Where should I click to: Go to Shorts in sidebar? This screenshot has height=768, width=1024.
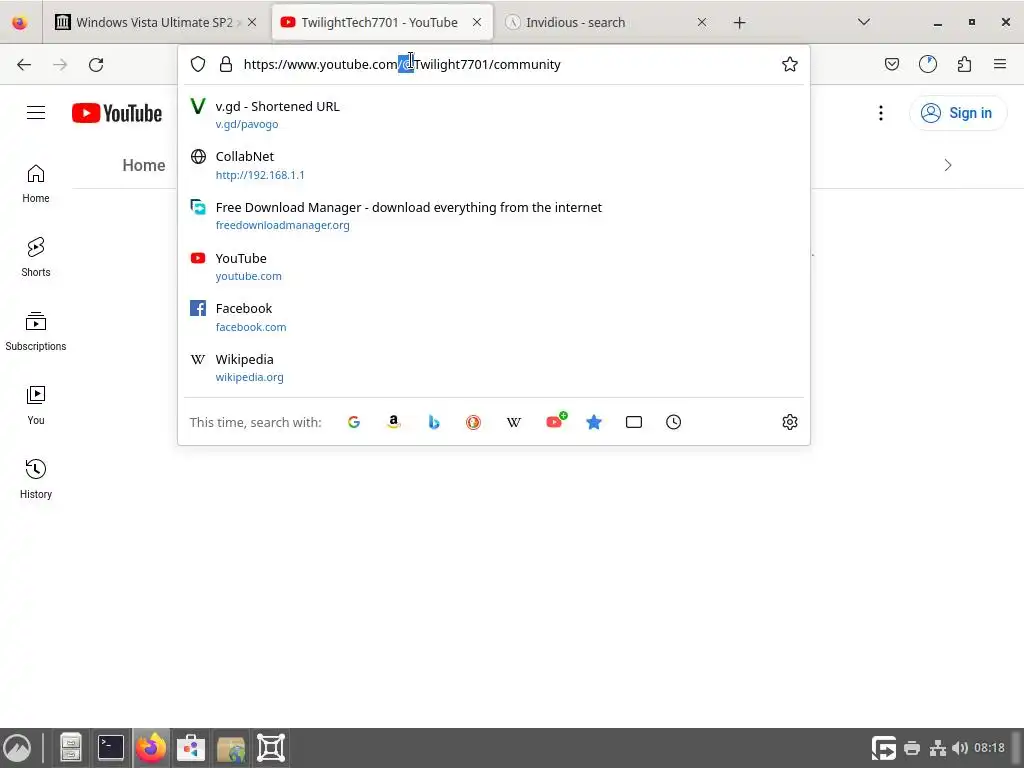click(36, 257)
